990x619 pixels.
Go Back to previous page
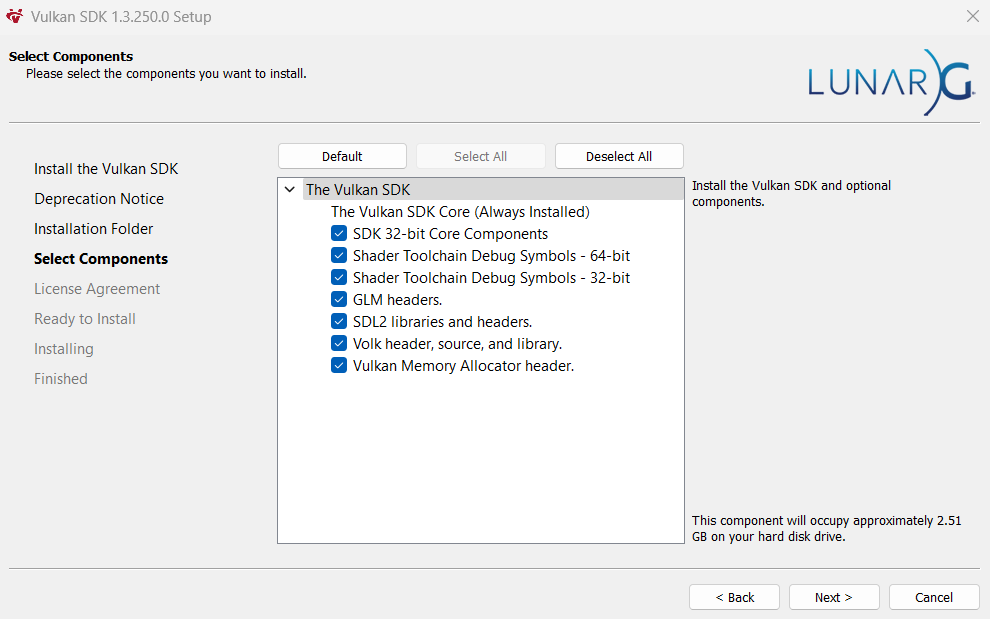734,597
